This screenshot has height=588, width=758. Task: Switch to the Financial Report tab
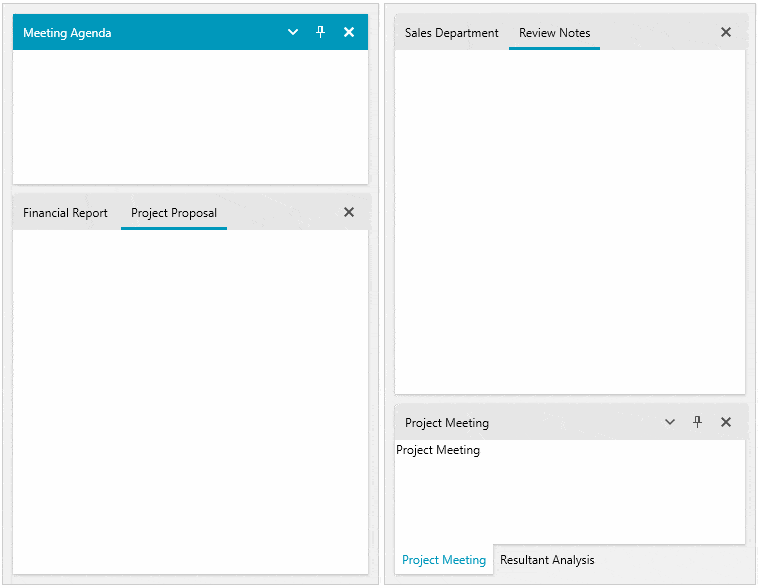click(65, 213)
